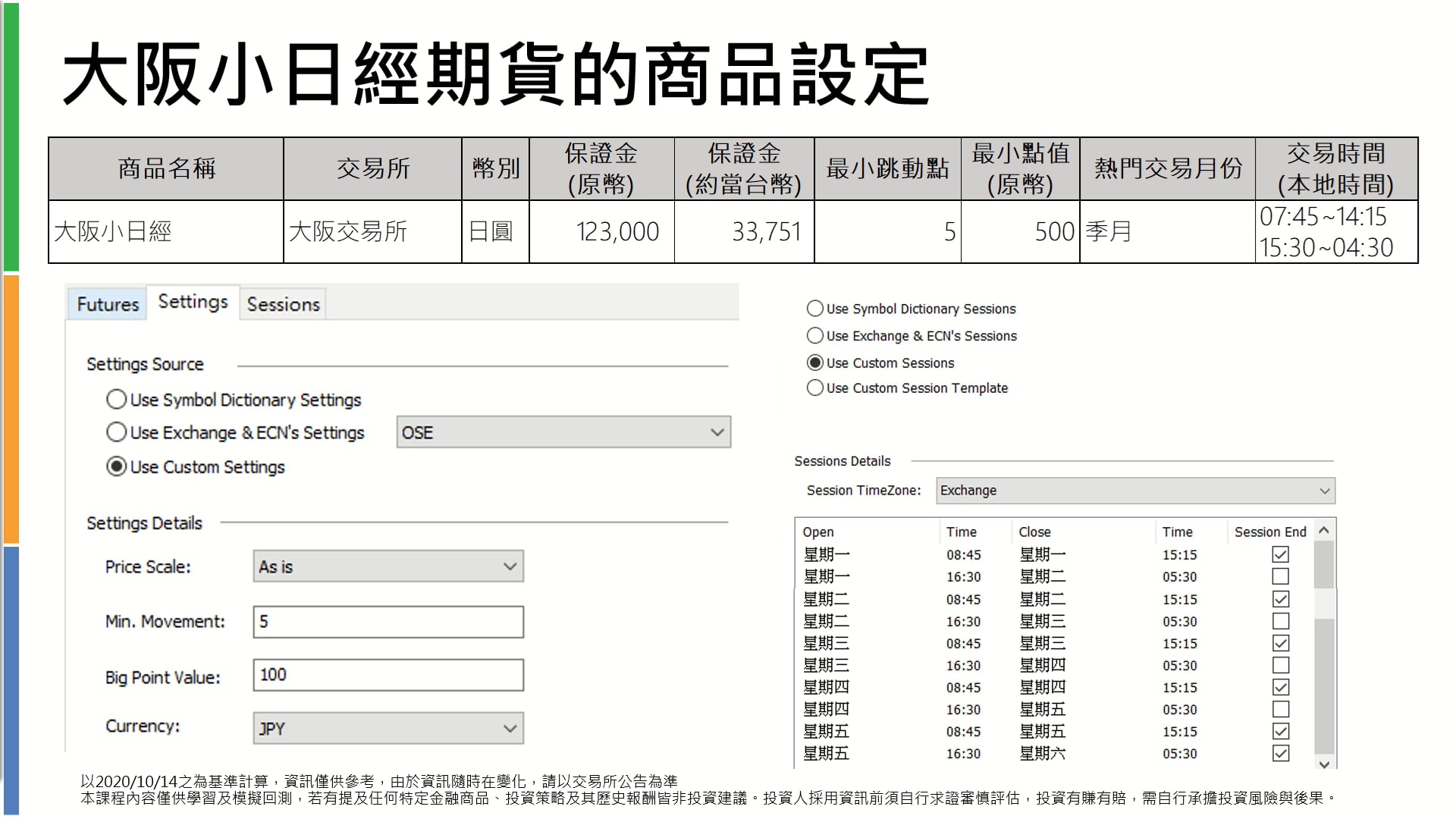
Task: Choose Use Custom Session Template option
Action: [x=815, y=388]
